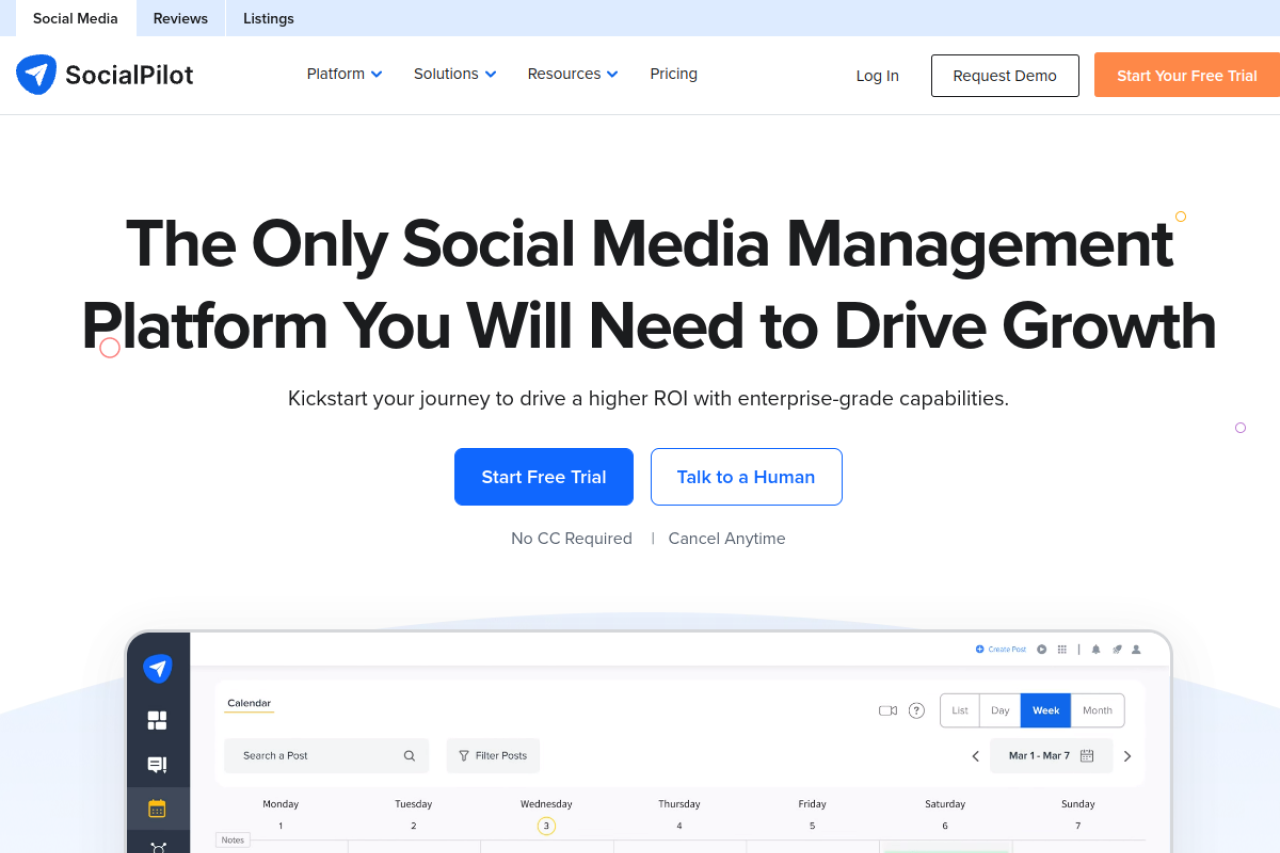Viewport: 1280px width, 853px height.
Task: Click the Request Demo button
Action: point(1005,76)
